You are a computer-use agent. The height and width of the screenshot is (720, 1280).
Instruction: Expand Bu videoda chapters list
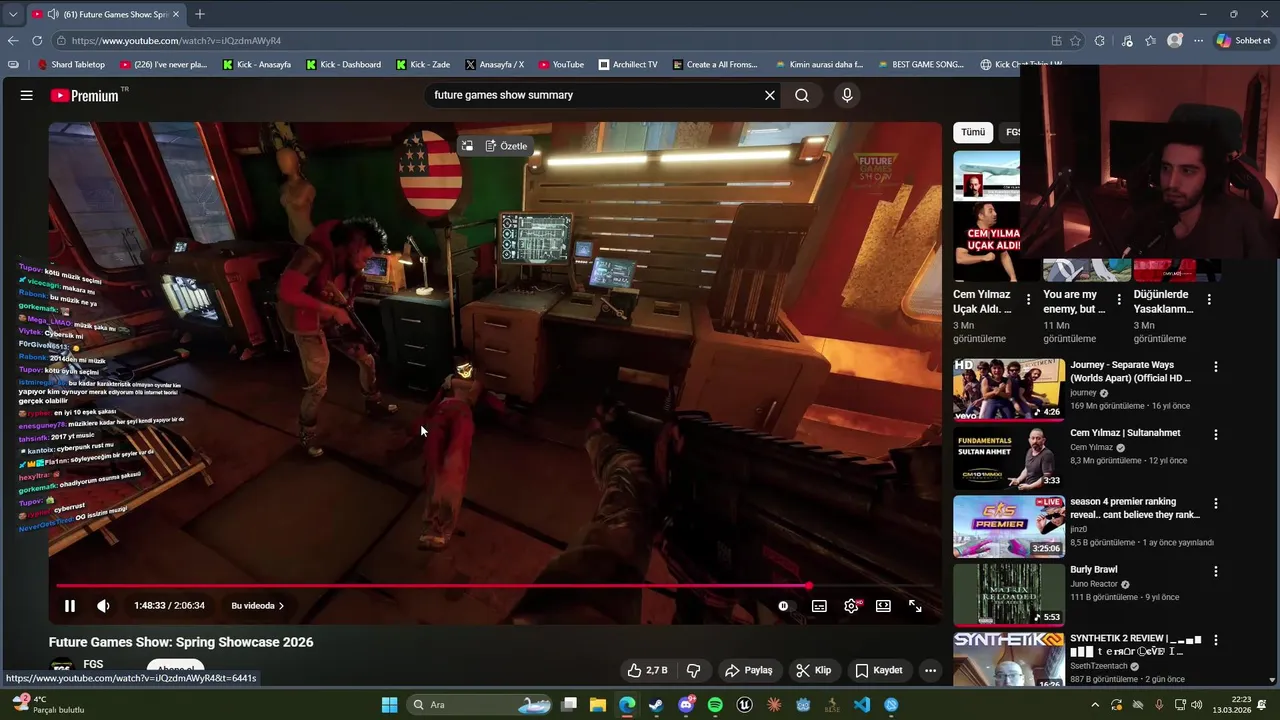click(258, 606)
